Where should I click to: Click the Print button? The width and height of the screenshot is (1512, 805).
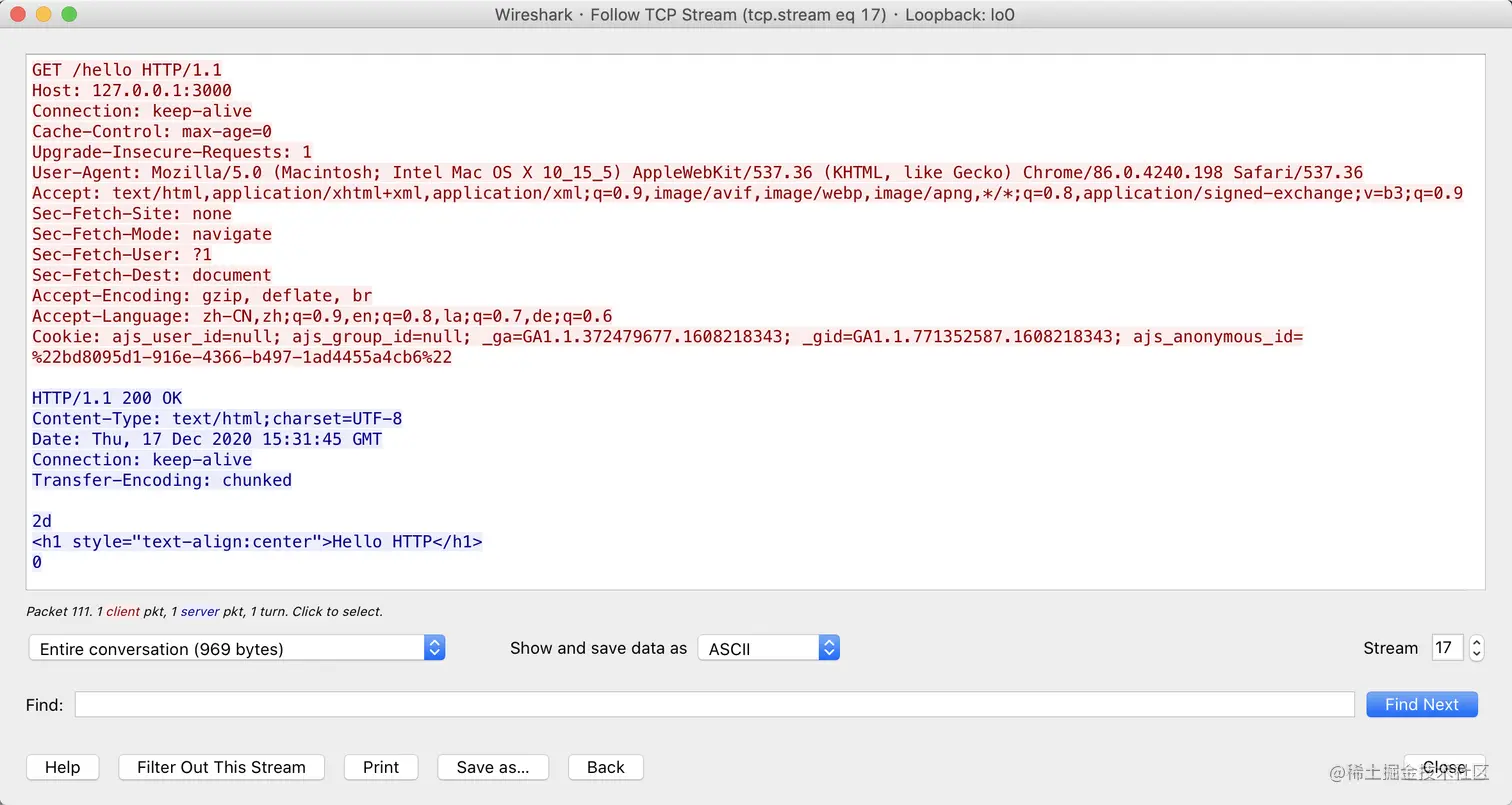tap(381, 767)
